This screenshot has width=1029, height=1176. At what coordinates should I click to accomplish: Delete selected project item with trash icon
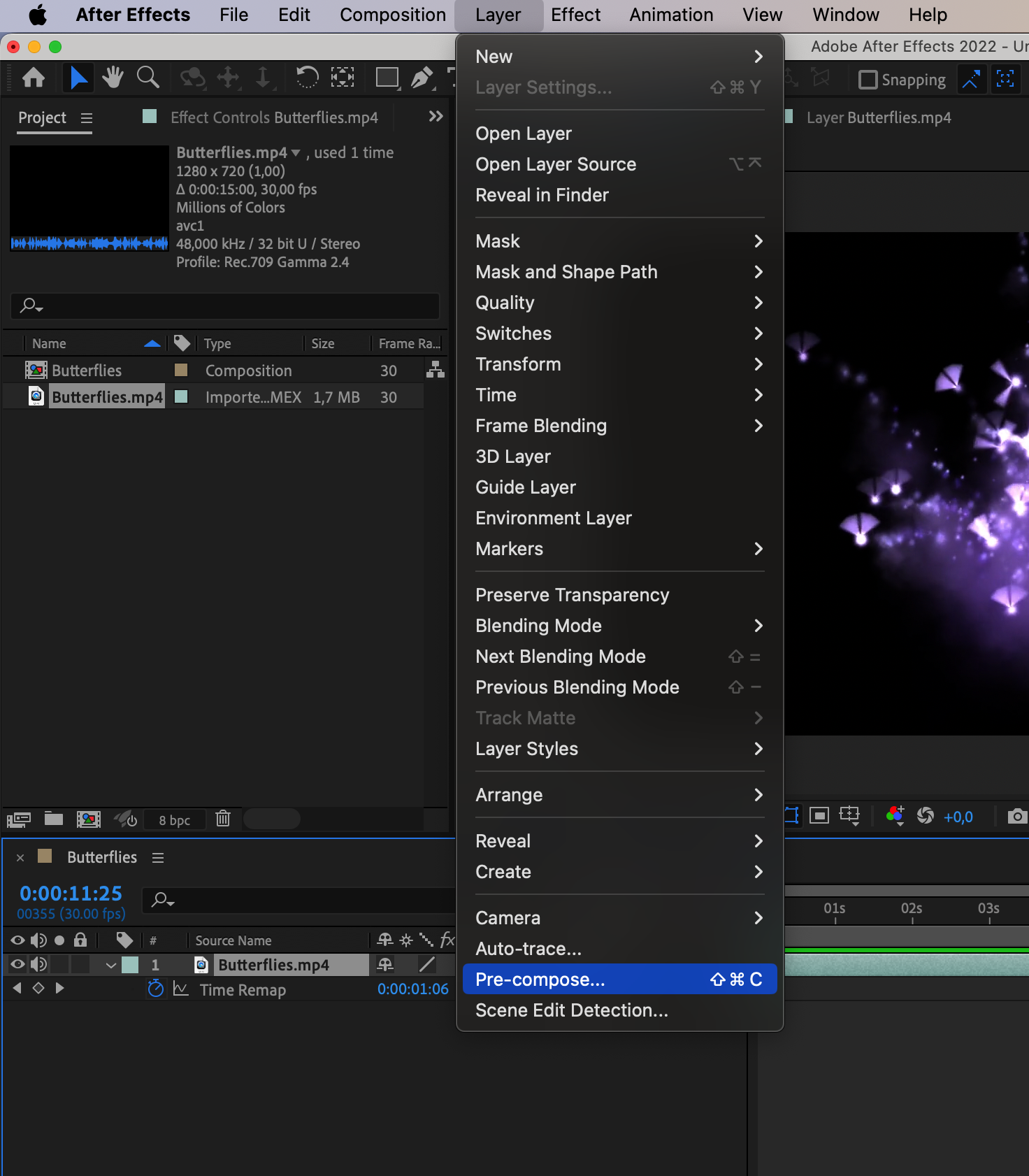coord(223,819)
